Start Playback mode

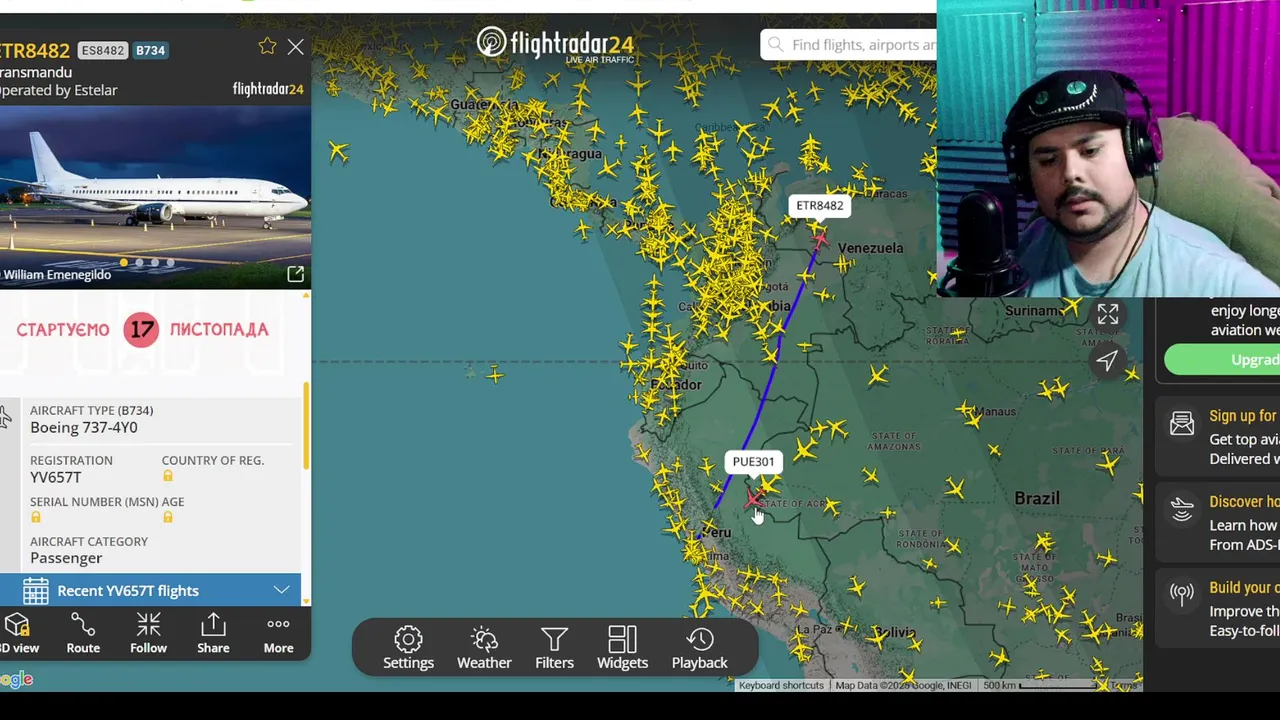(x=699, y=648)
